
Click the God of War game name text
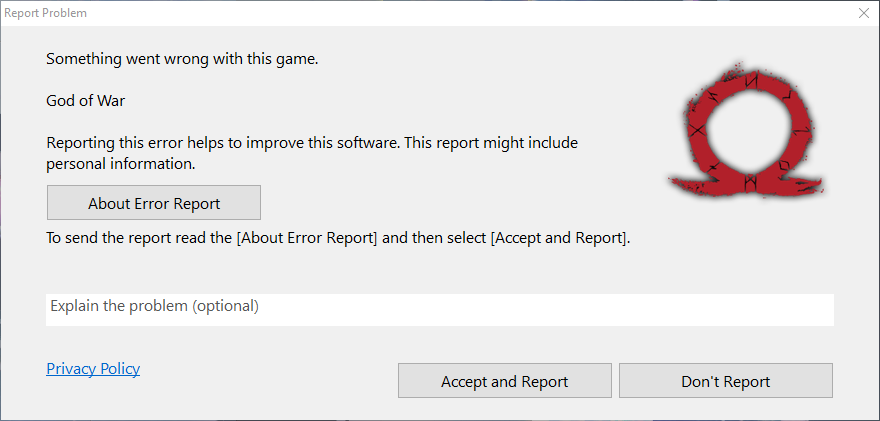pos(85,101)
